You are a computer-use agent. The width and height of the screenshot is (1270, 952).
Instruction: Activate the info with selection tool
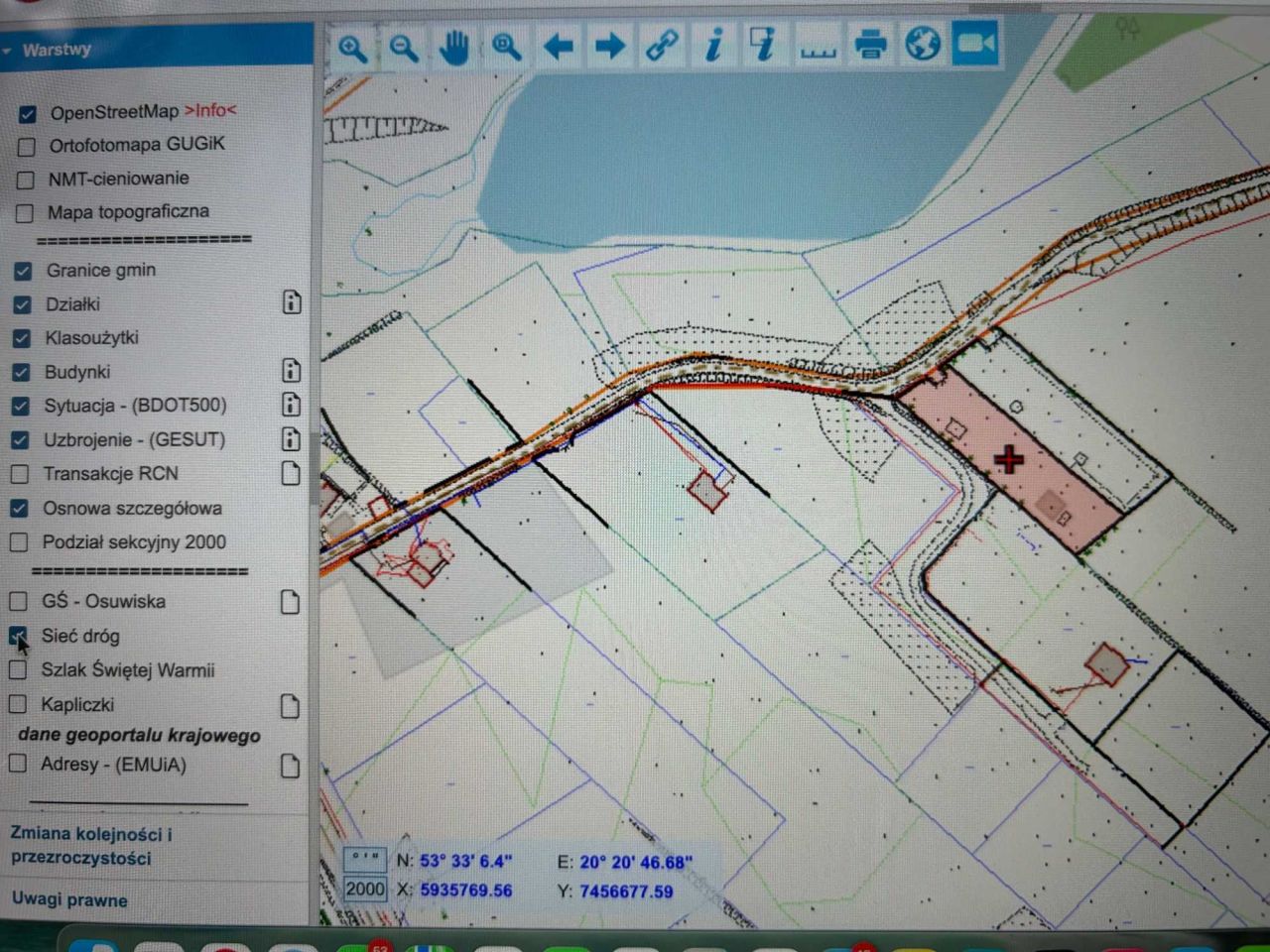pos(764,45)
